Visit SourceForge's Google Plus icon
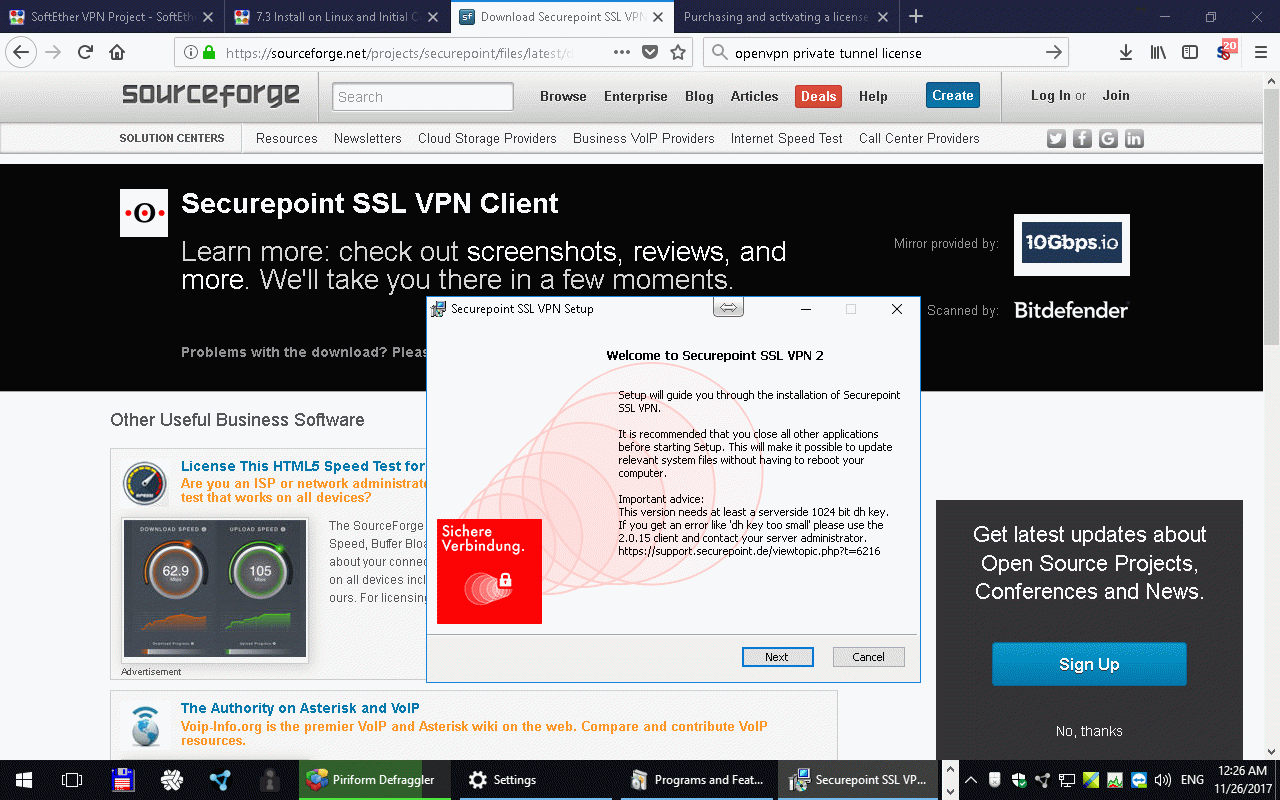This screenshot has height=800, width=1280. click(x=1108, y=139)
